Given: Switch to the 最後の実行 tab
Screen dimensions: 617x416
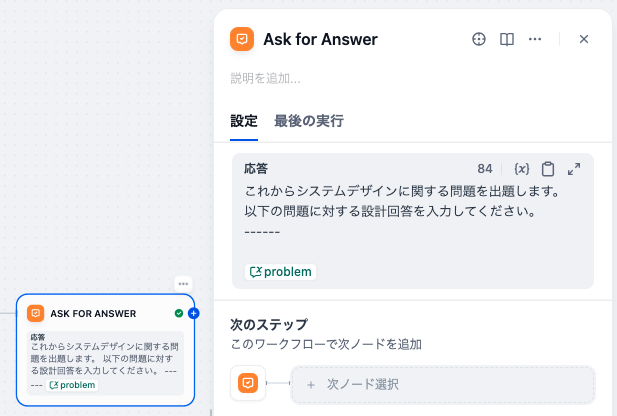Looking at the screenshot, I should [x=309, y=121].
